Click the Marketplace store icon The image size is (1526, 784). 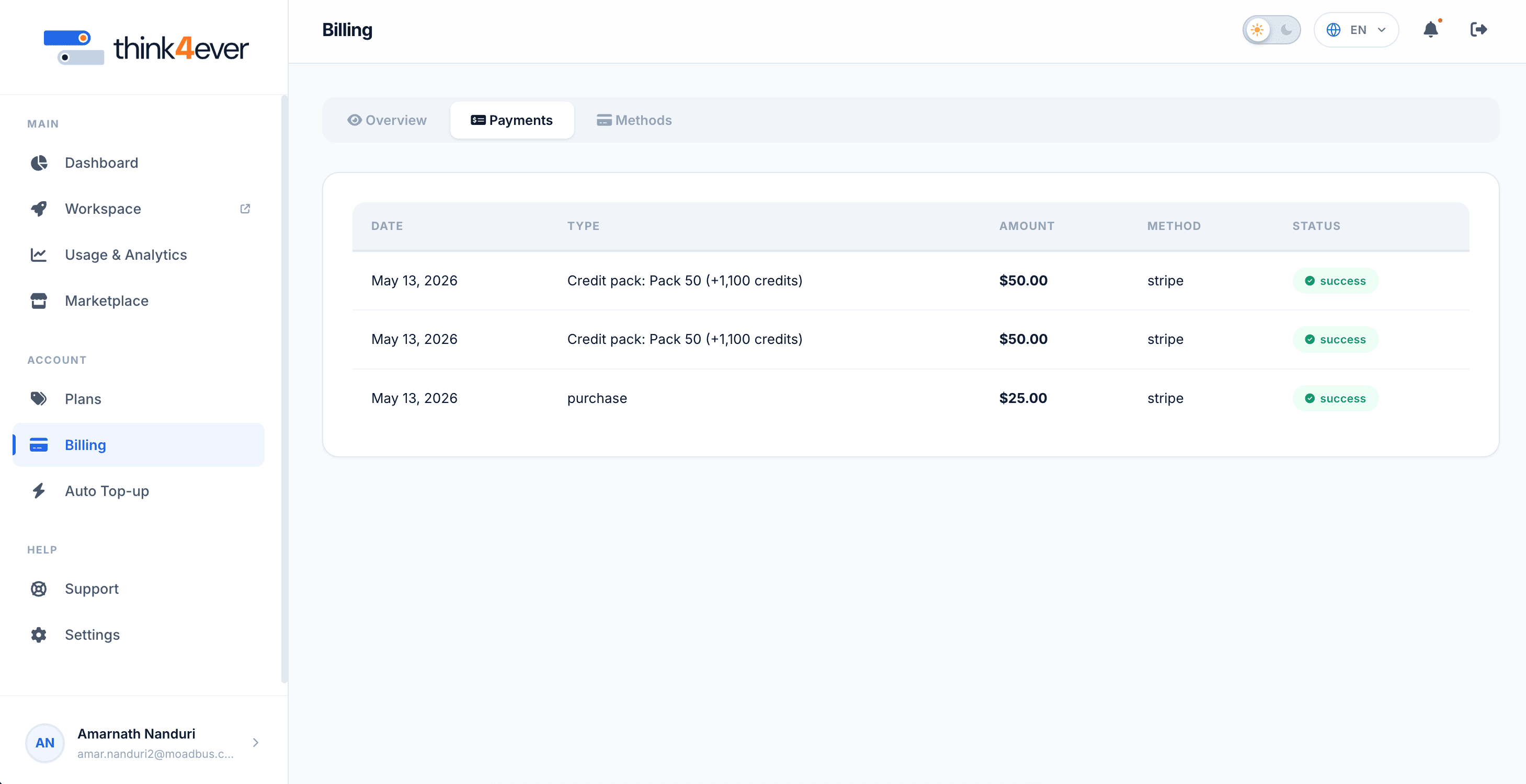click(x=39, y=301)
